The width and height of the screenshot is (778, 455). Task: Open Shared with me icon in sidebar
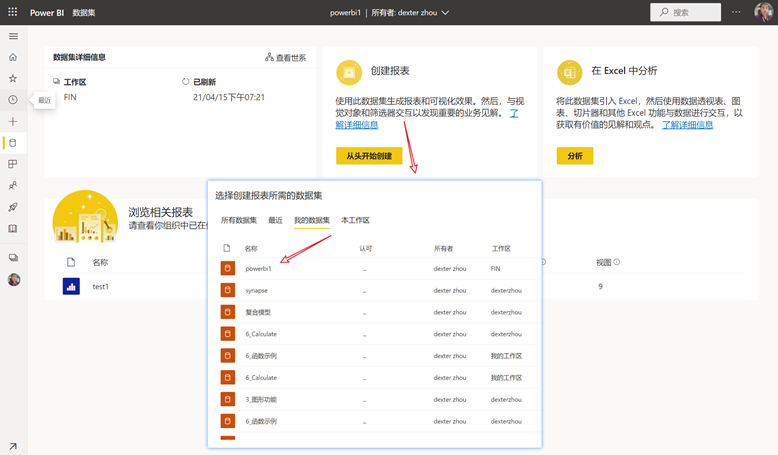(x=13, y=186)
